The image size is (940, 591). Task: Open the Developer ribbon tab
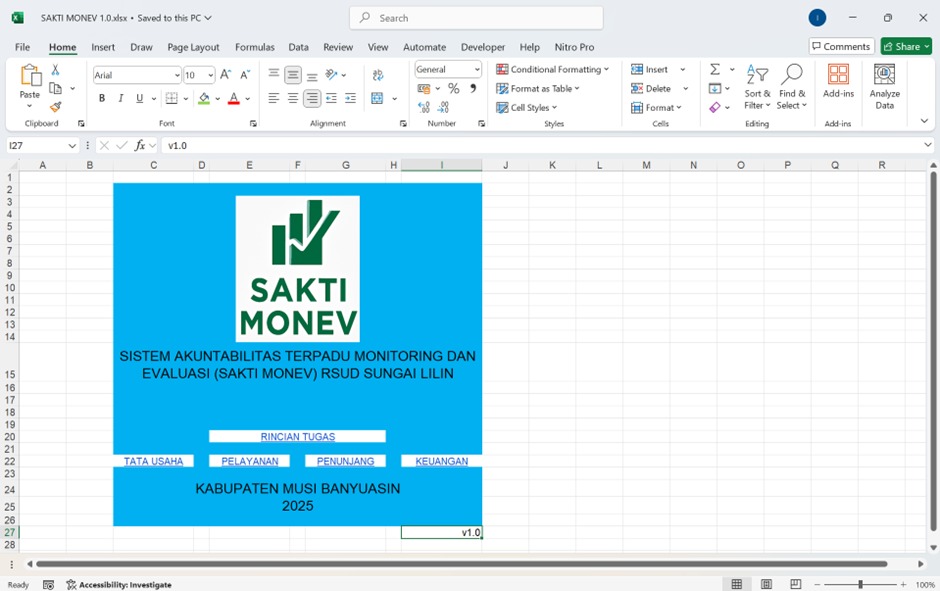pyautogui.click(x=483, y=47)
